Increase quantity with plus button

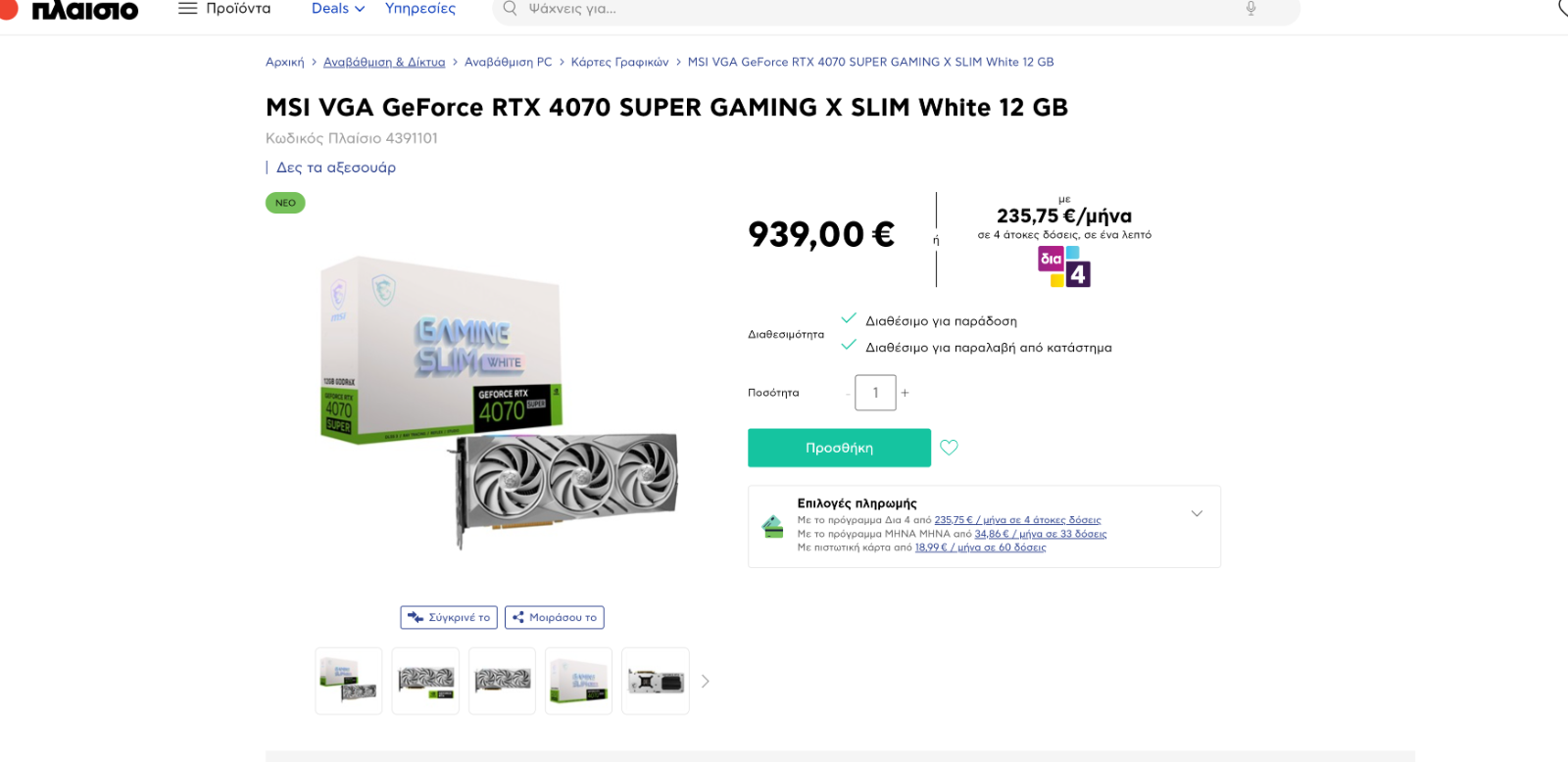point(905,393)
